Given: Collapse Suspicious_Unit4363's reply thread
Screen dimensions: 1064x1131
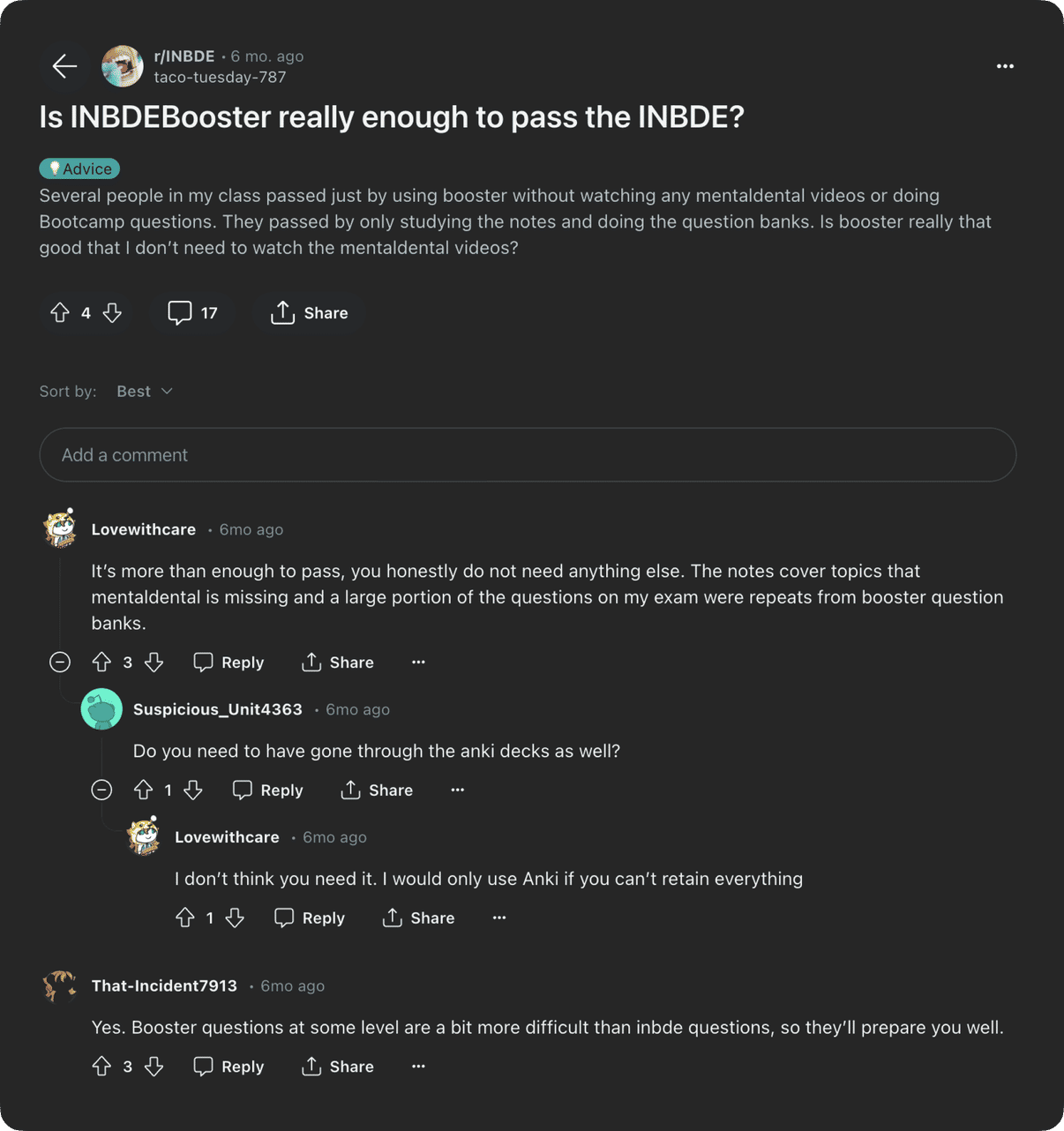Looking at the screenshot, I should 101,790.
